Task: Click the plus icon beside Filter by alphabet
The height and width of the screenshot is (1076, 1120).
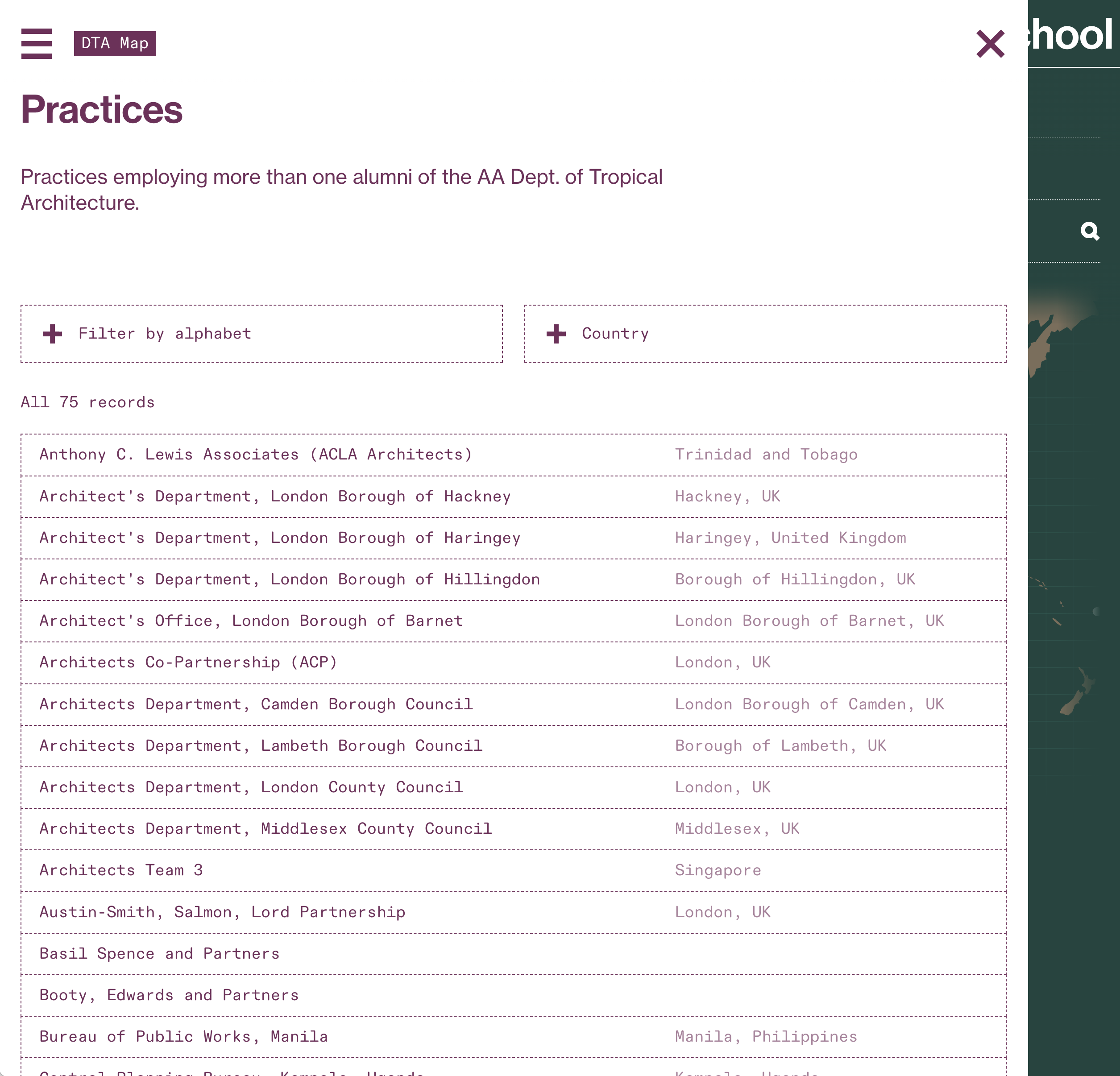Action: click(x=53, y=334)
